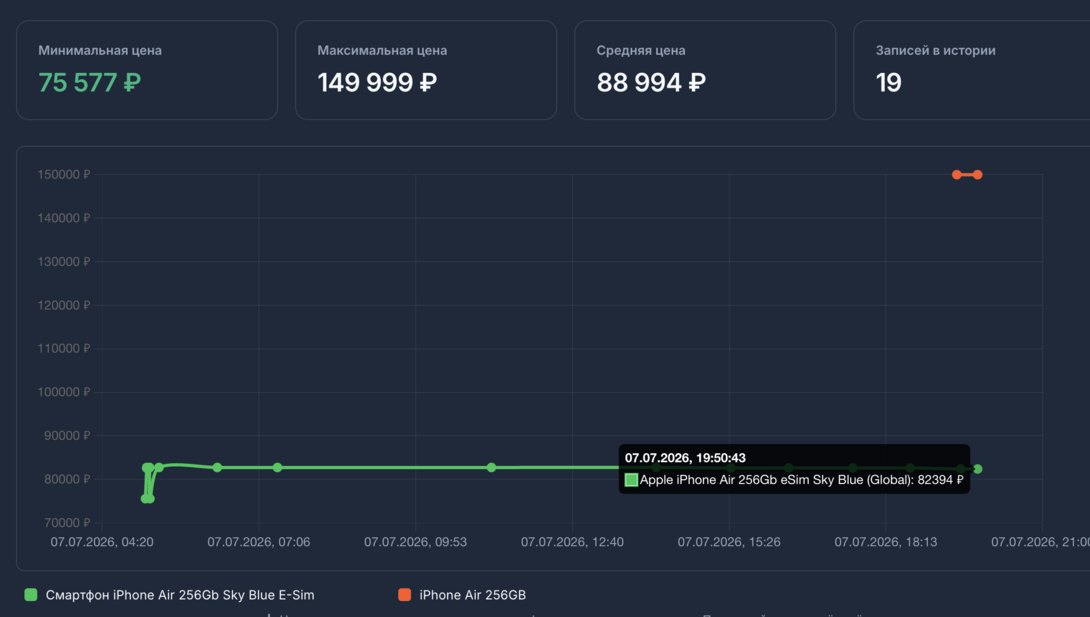
Task: Click green data point between 09:53 and 12:40
Action: point(491,468)
